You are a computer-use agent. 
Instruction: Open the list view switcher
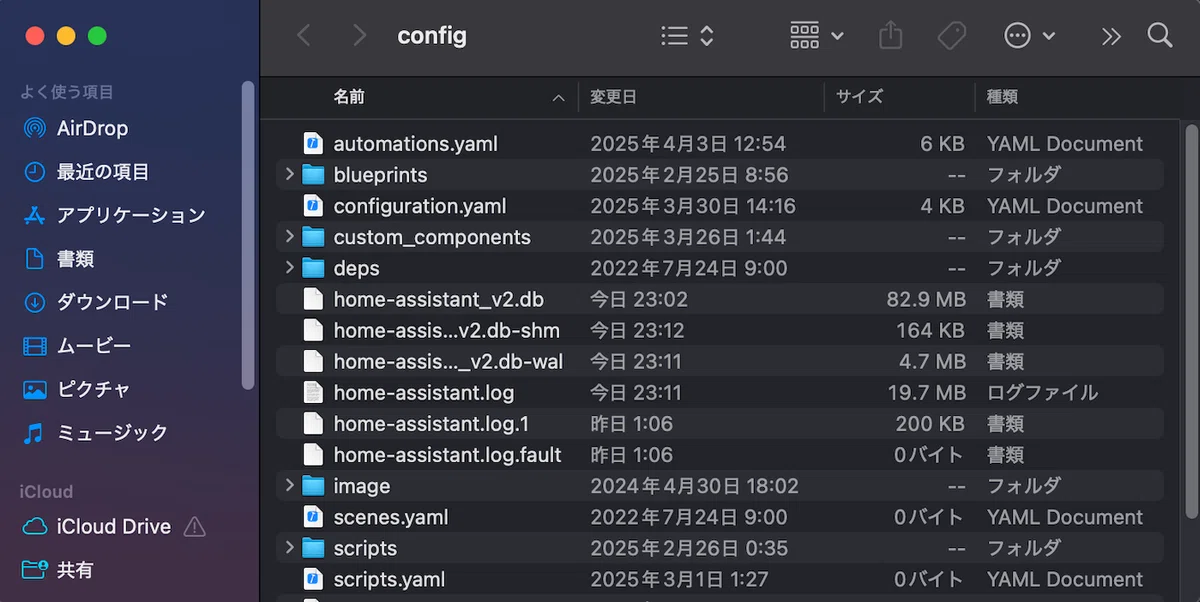point(687,36)
